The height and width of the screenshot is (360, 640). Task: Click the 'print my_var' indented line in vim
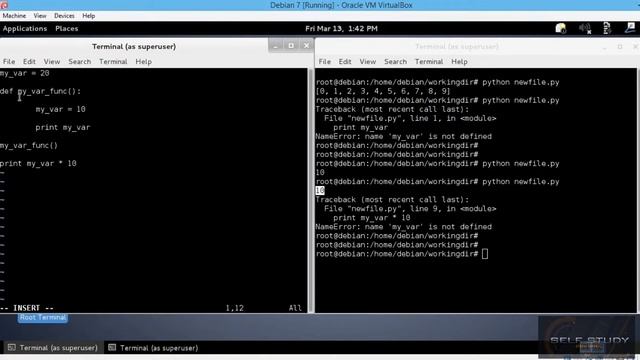click(x=62, y=127)
